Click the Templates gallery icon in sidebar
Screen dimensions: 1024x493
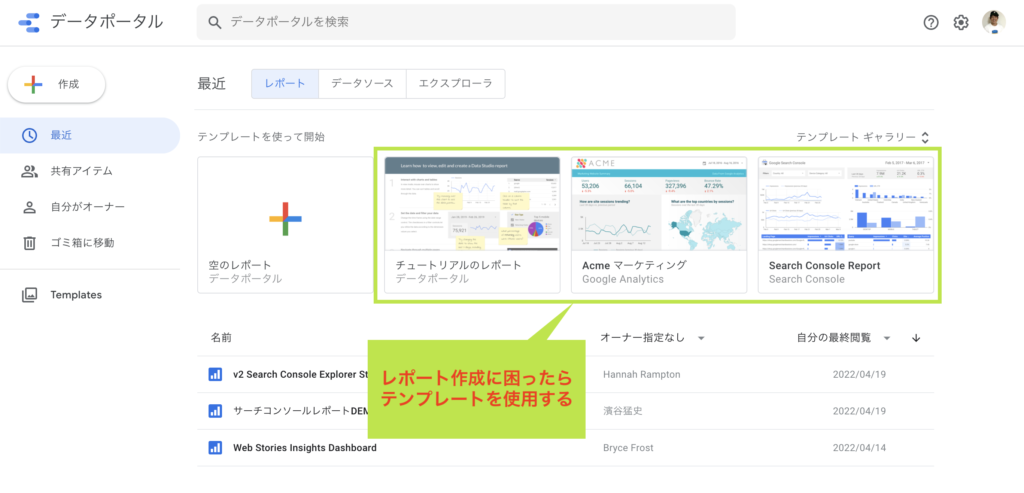click(x=30, y=295)
